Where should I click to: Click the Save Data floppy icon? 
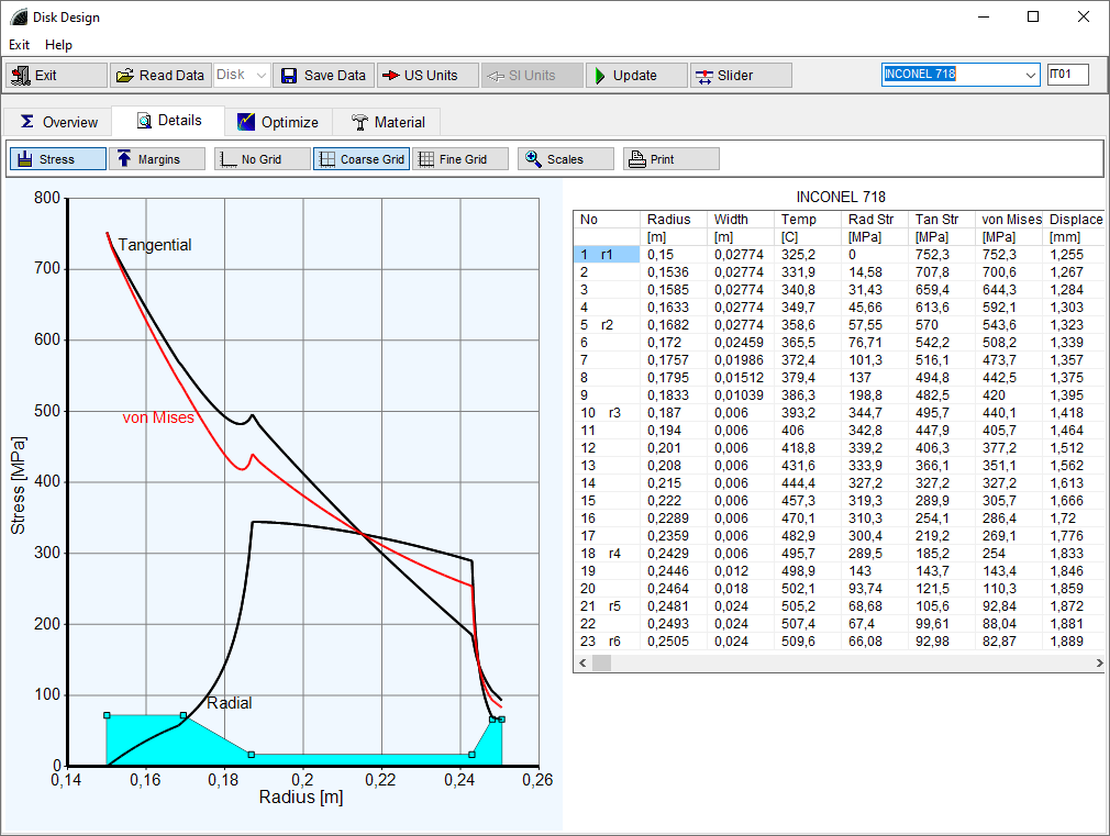click(x=289, y=76)
